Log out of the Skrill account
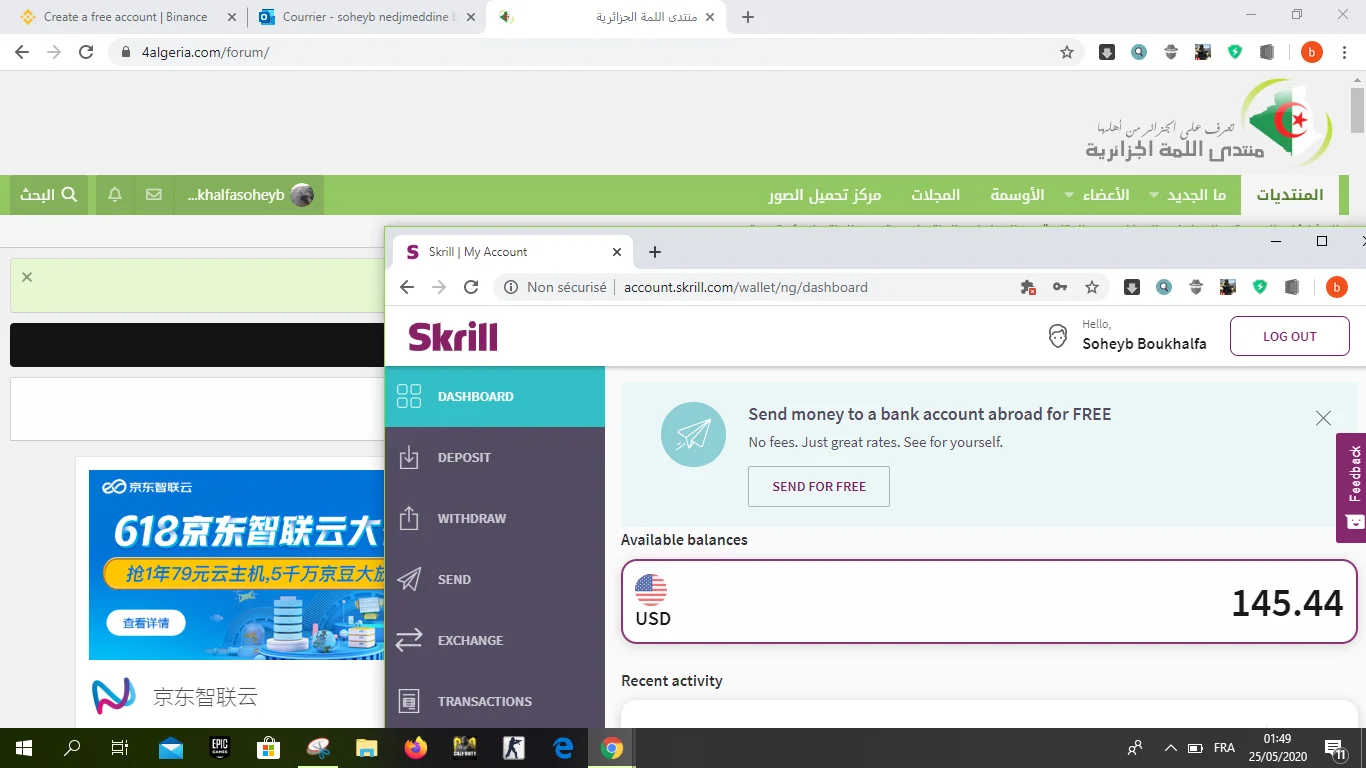Screen dimensions: 1366x768 tap(1289, 337)
